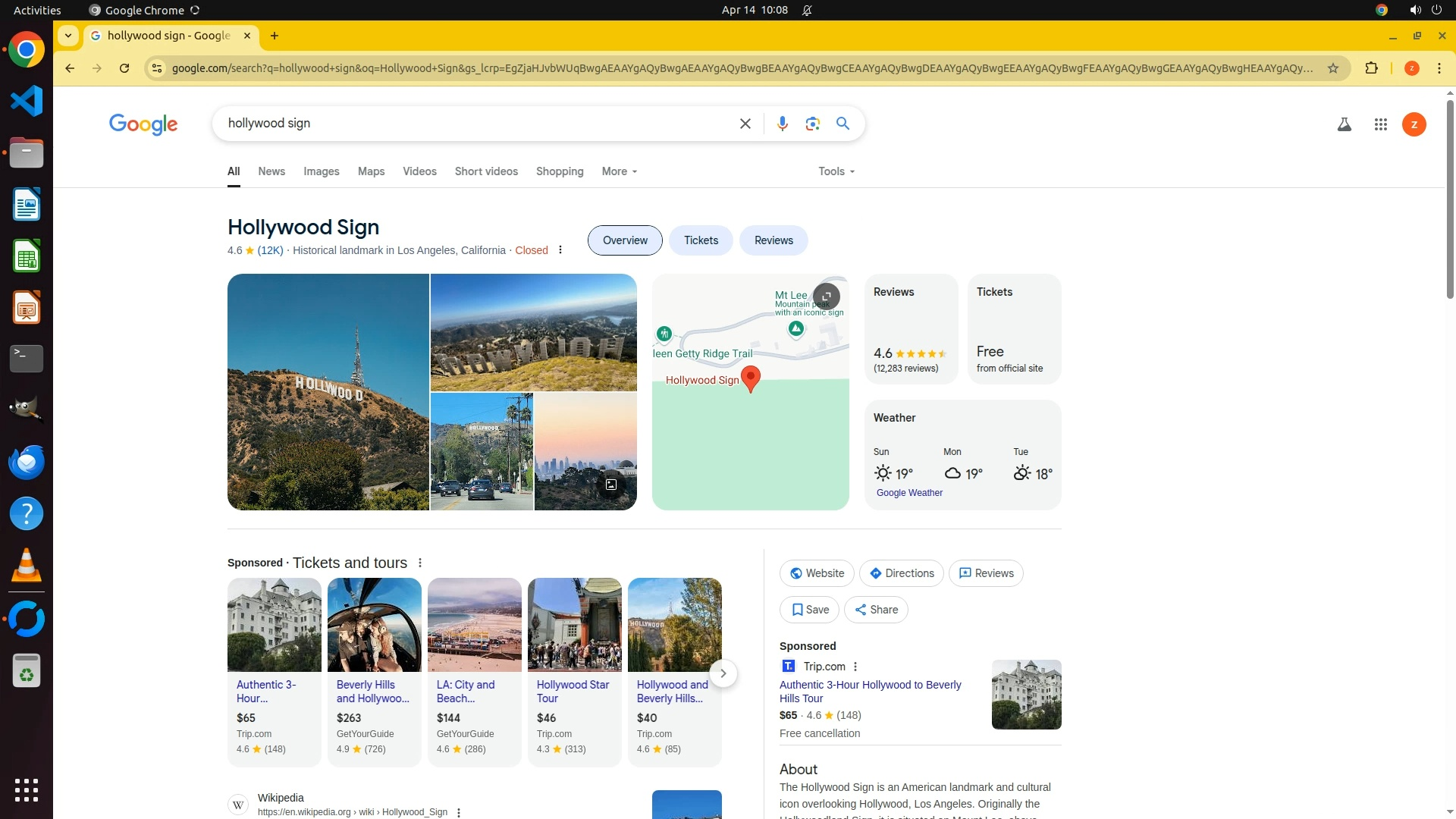This screenshot has width=1456, height=819.
Task: Open Google Lens image search
Action: pos(812,124)
